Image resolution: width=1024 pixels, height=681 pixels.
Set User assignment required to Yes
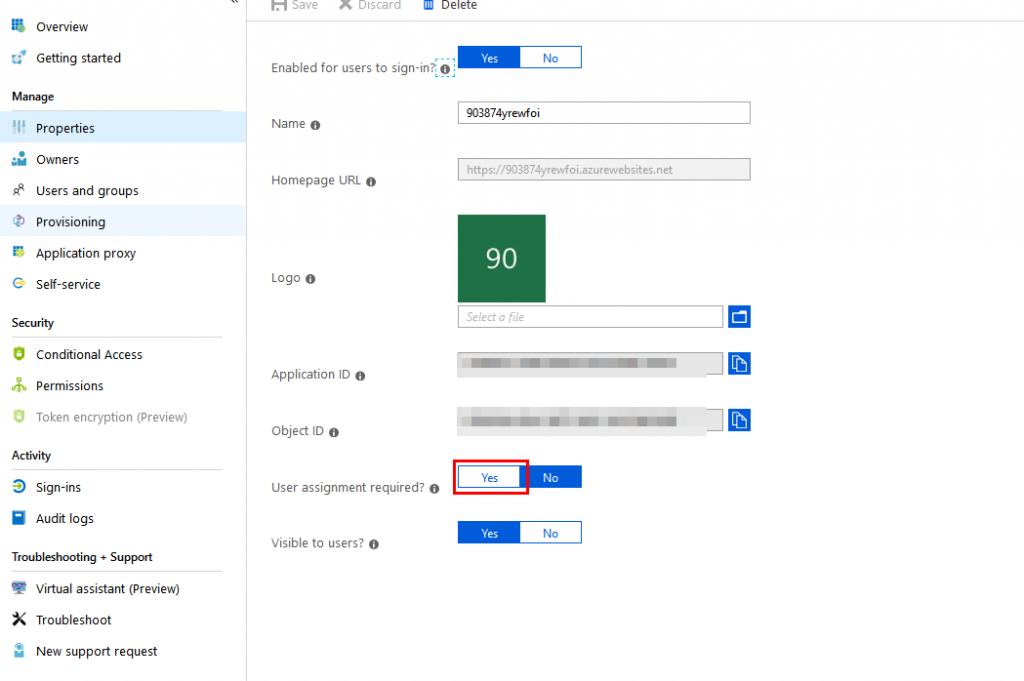[489, 477]
